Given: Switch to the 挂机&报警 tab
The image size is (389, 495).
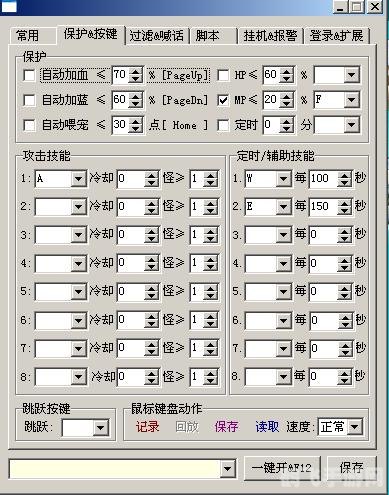Looking at the screenshot, I should pos(270,36).
